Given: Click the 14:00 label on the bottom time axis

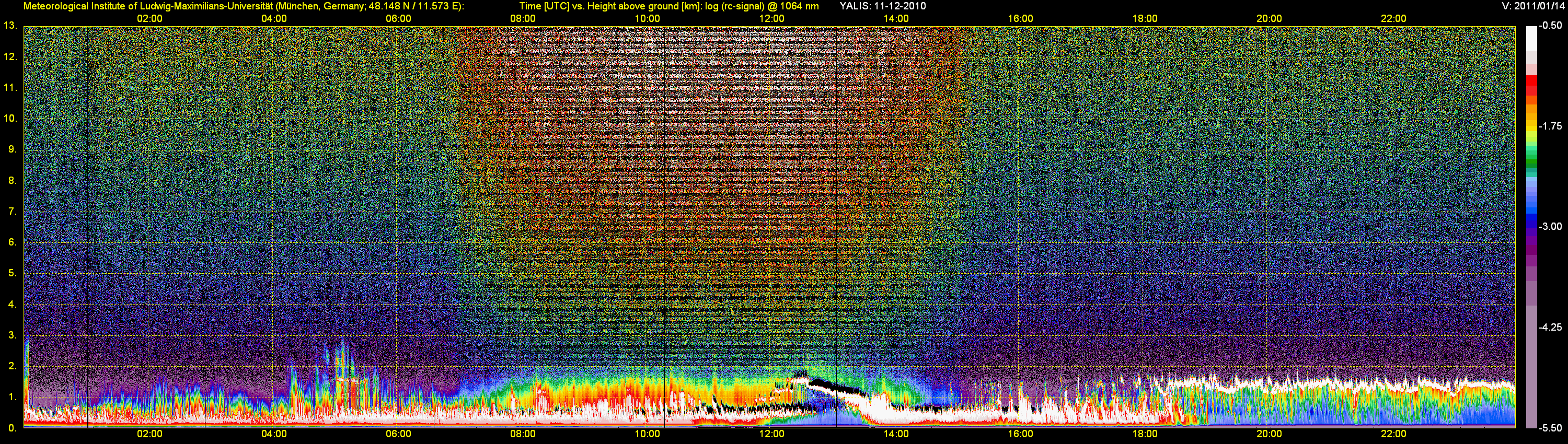Looking at the screenshot, I should click(896, 434).
